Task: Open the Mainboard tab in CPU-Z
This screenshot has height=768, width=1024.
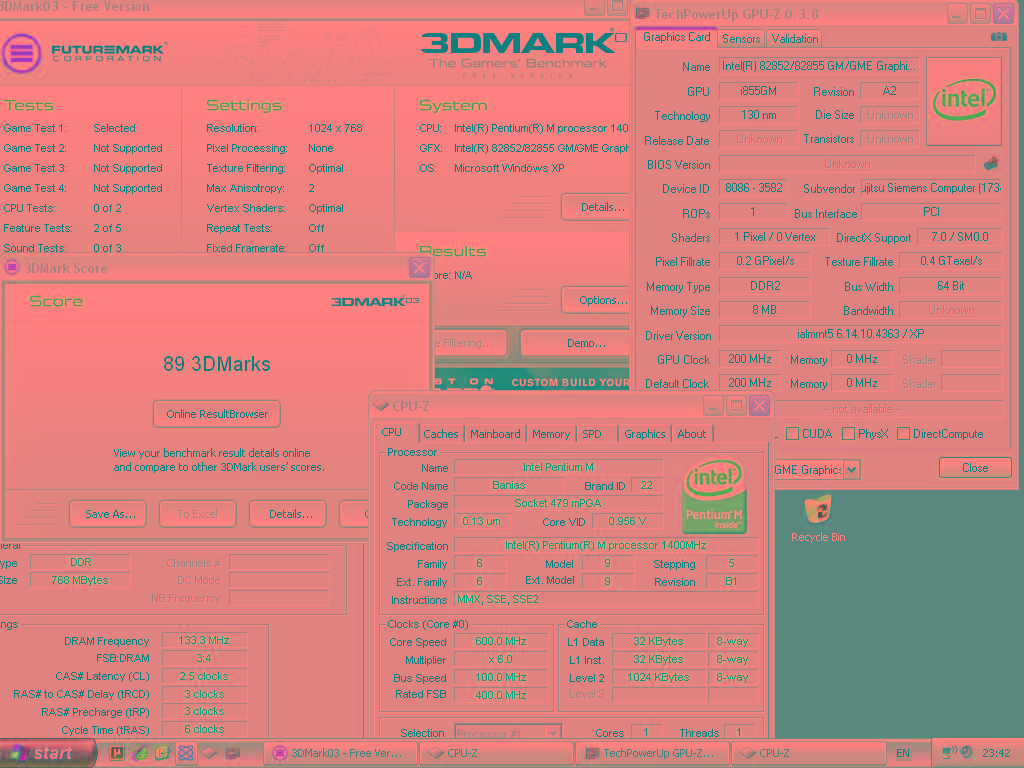Action: 495,434
